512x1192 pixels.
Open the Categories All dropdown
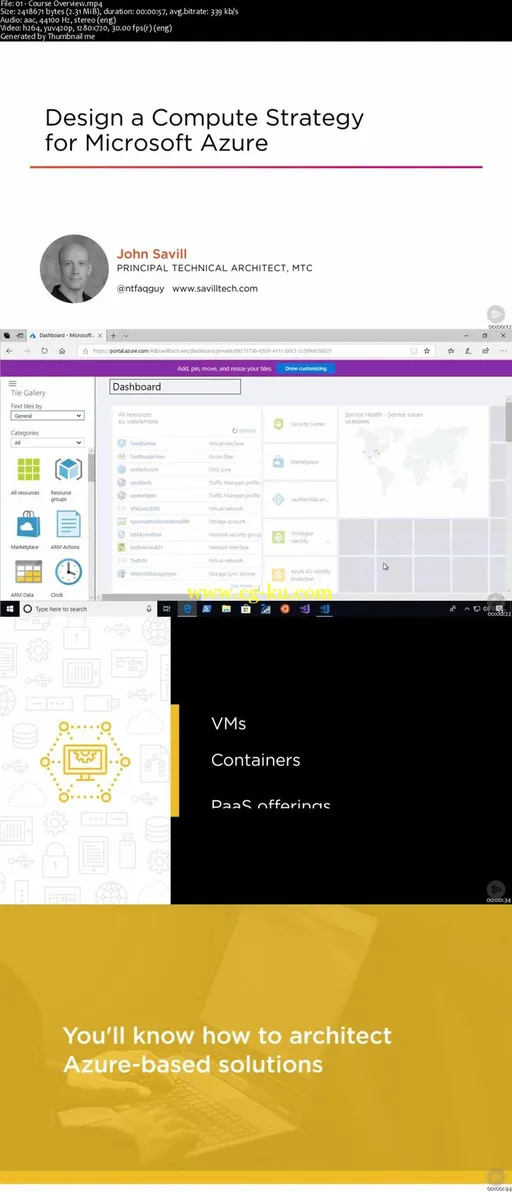[47, 442]
